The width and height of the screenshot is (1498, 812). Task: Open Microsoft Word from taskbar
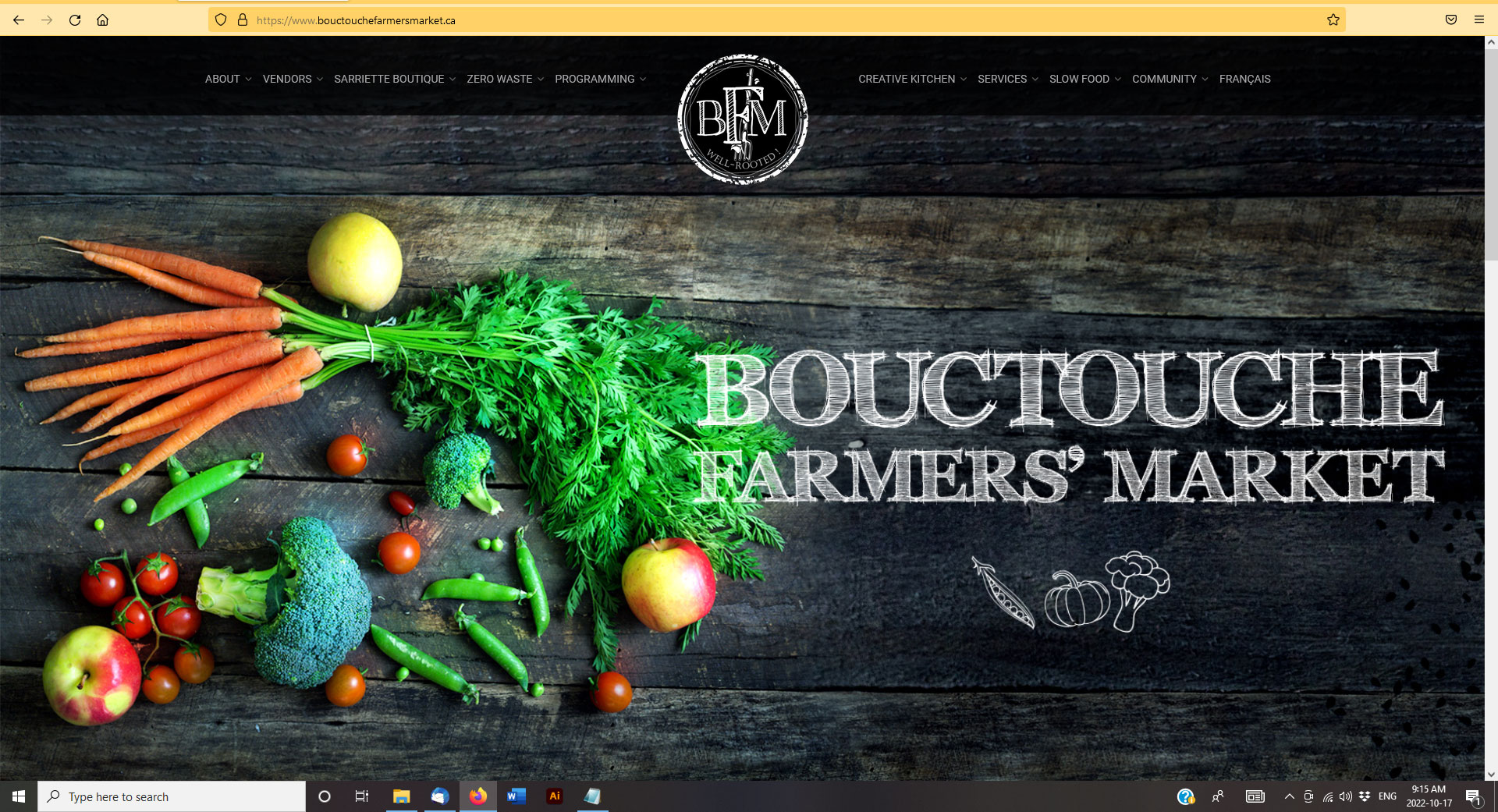[516, 796]
